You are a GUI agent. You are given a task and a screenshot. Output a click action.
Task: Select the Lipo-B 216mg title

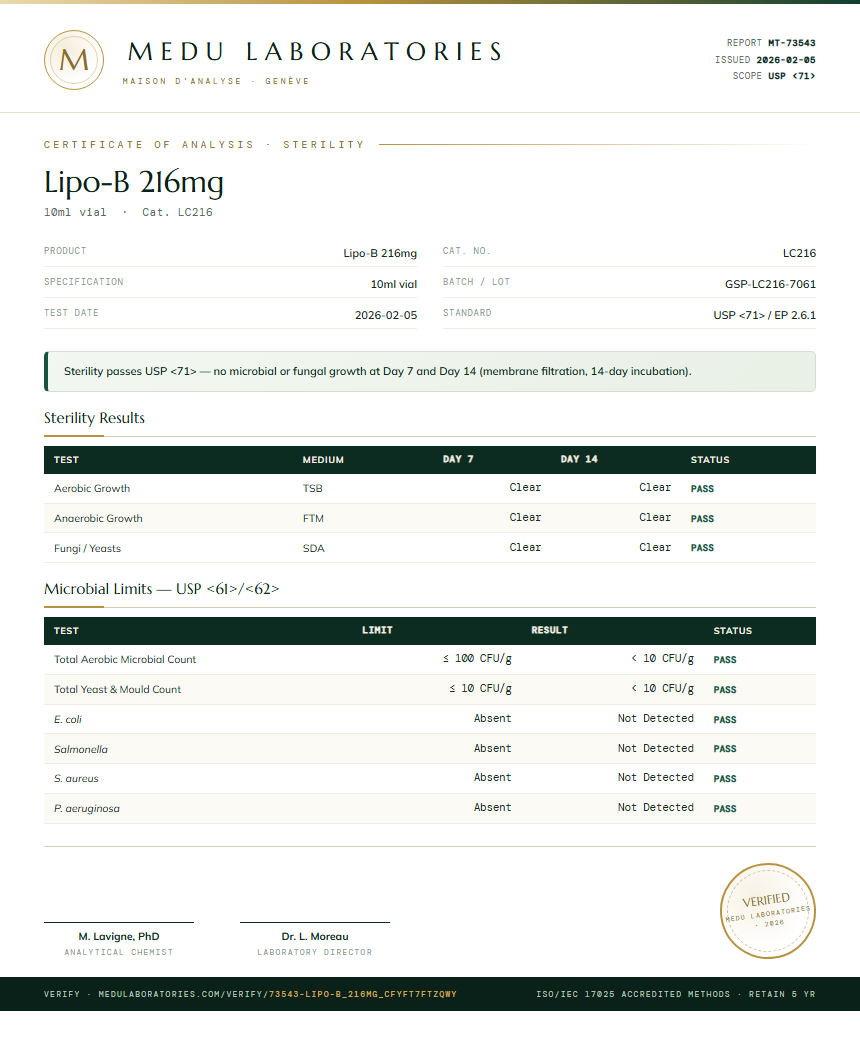133,182
